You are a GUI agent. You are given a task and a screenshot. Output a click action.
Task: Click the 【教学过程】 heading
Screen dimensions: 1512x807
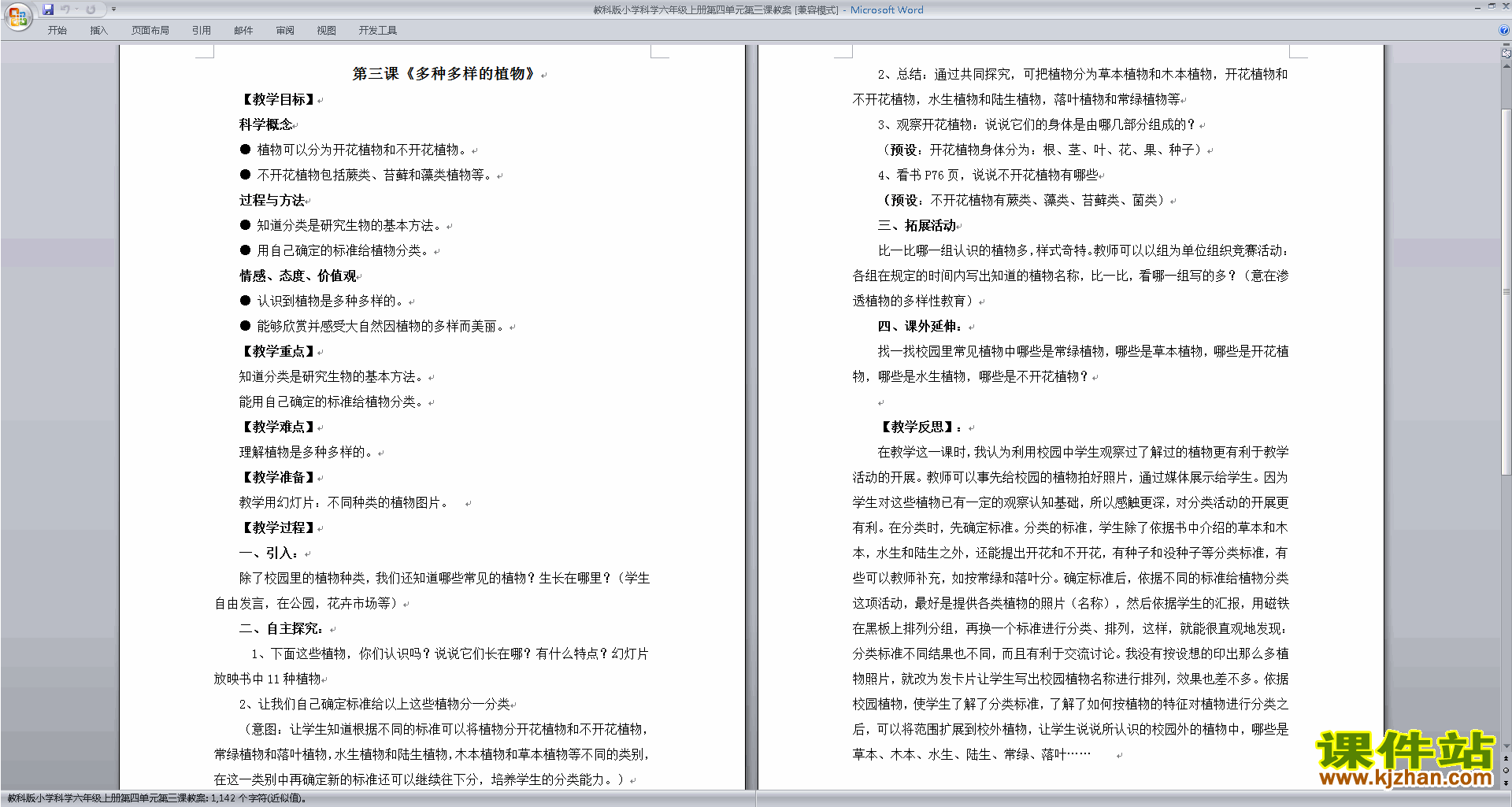coord(279,528)
